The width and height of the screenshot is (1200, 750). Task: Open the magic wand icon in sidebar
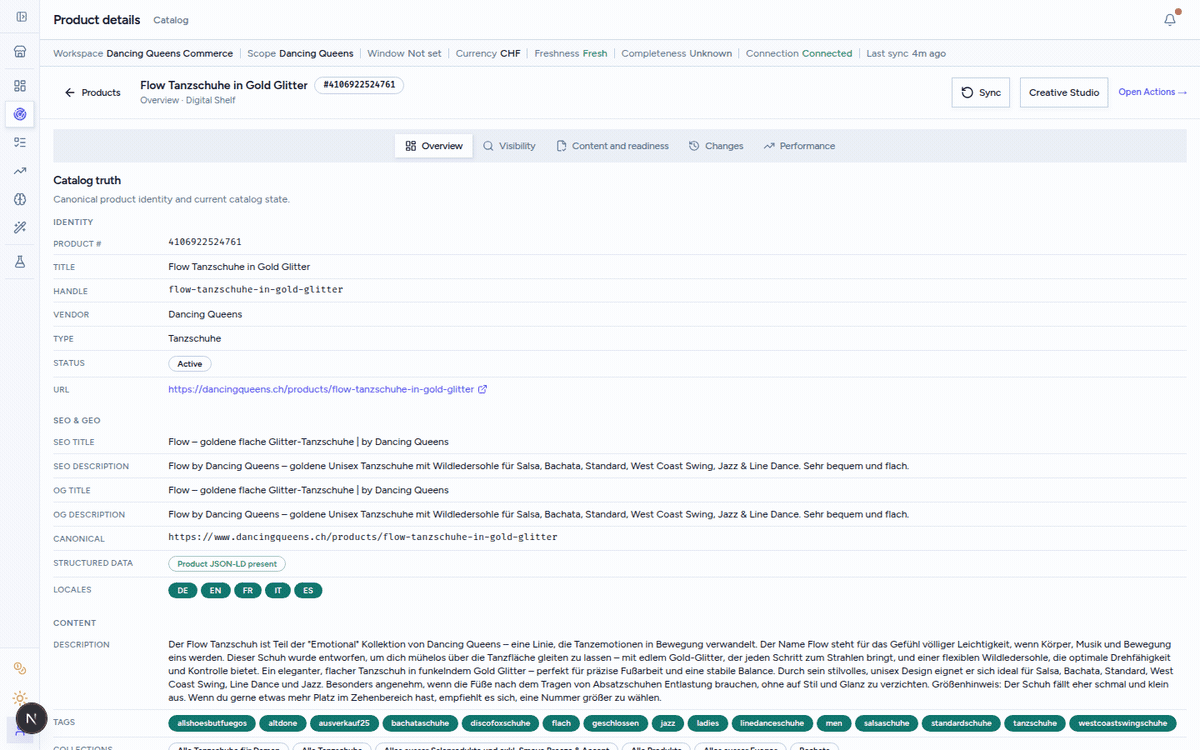(x=20, y=228)
